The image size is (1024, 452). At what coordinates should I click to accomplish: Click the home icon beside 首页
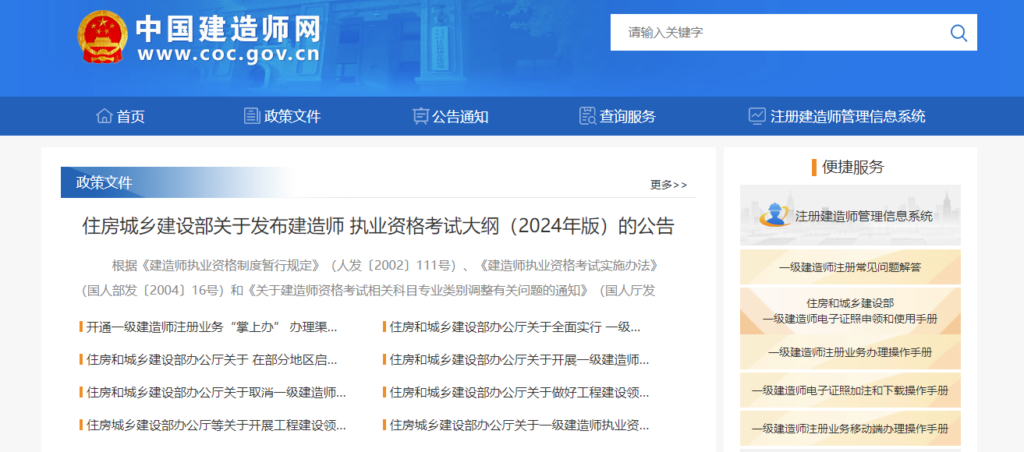coord(104,116)
